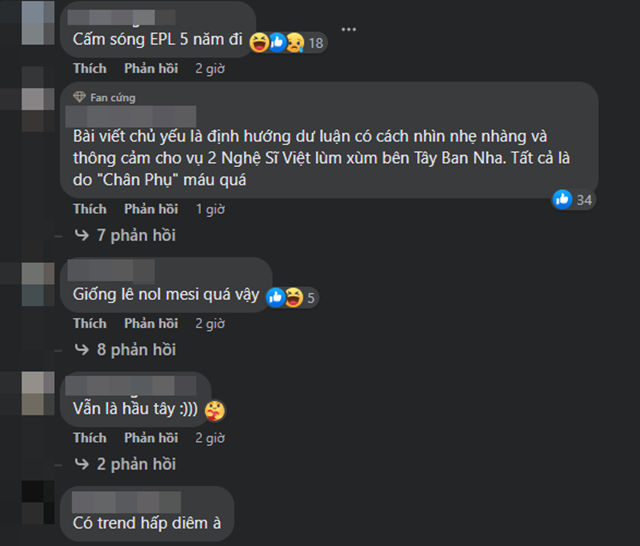Screen dimensions: 640x546
Task: Like the Cấm sóng EPL comment
Action: (90, 68)
